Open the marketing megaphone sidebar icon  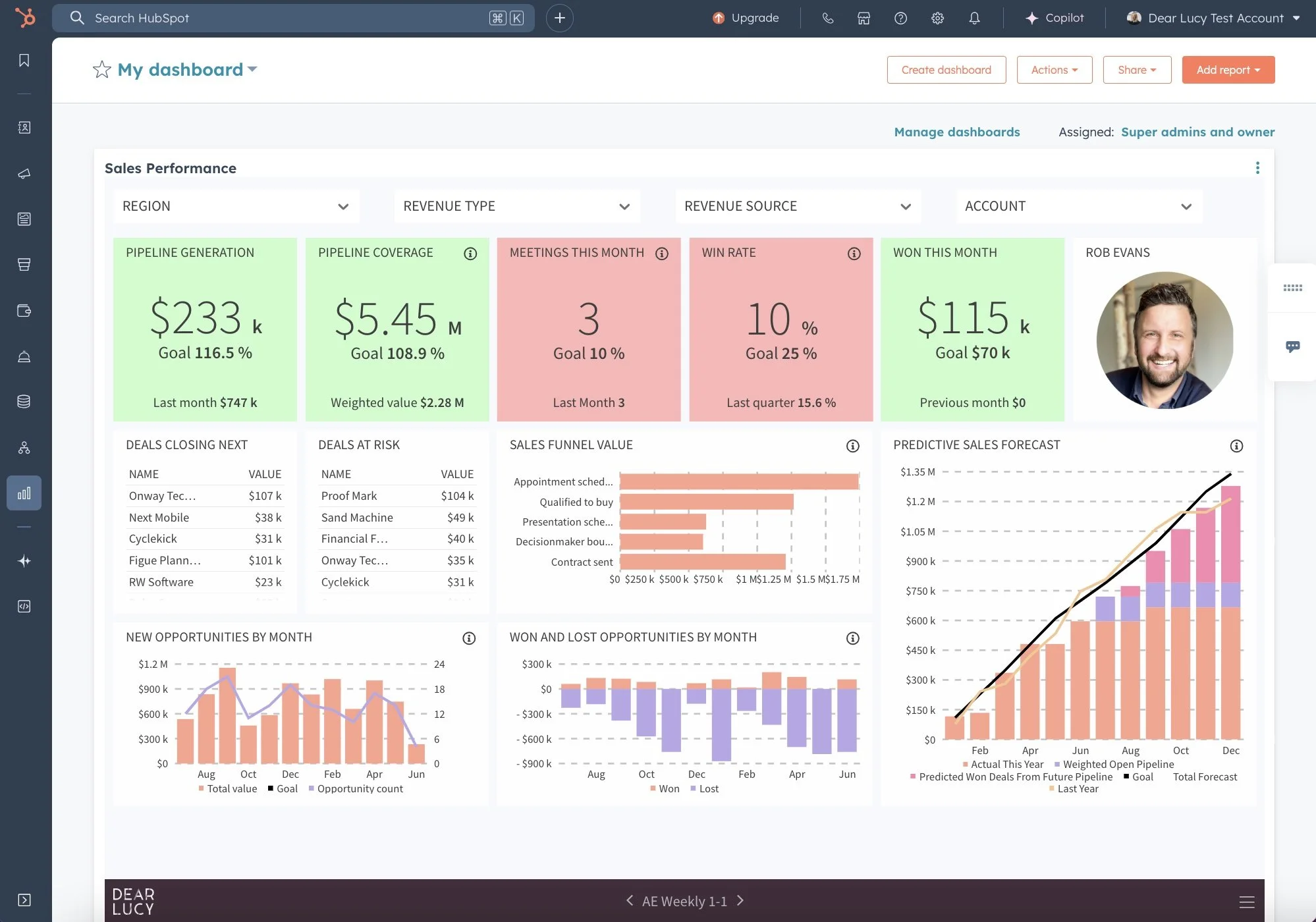point(24,174)
